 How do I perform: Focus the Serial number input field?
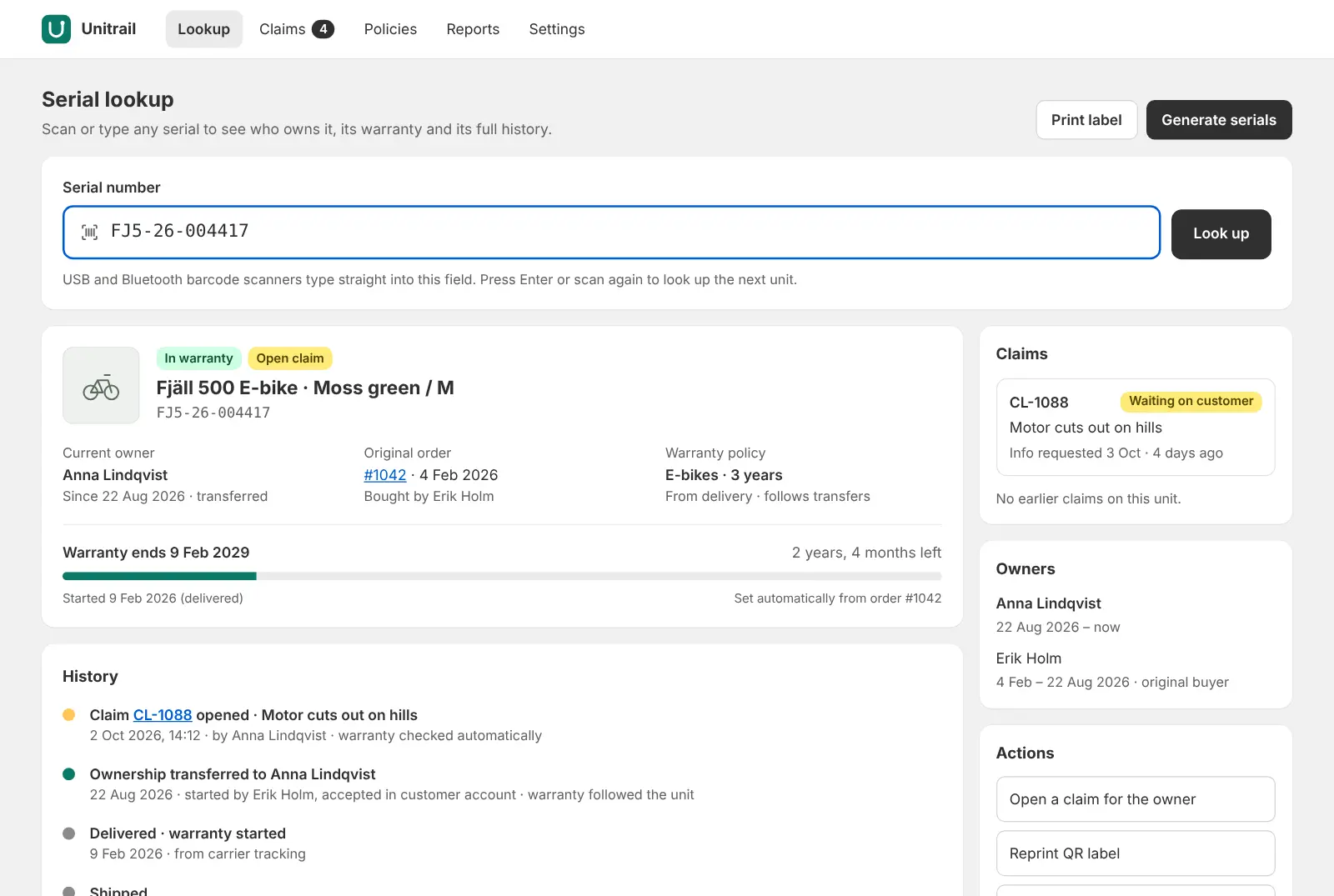(611, 233)
